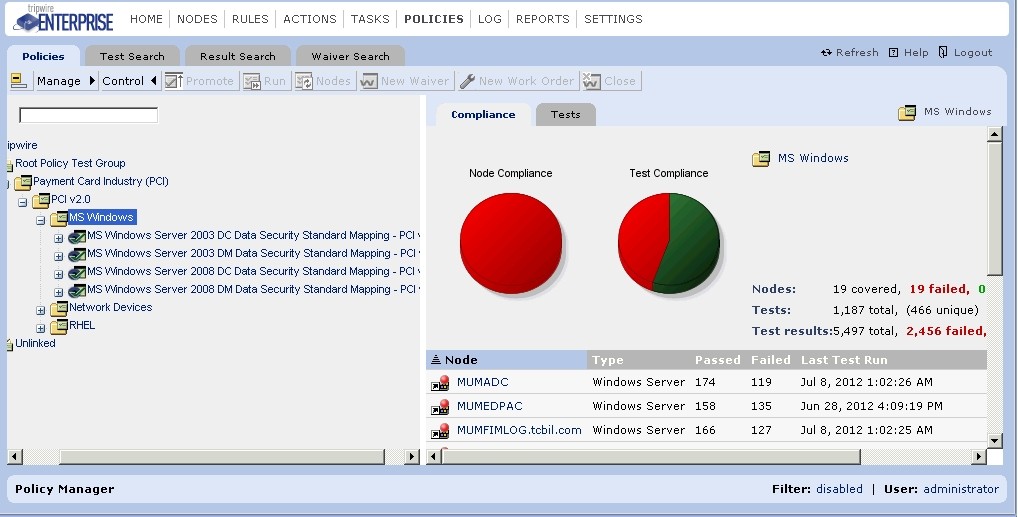Click the New Waiver toolbar icon
Screen dimensions: 1018x517
pos(369,81)
